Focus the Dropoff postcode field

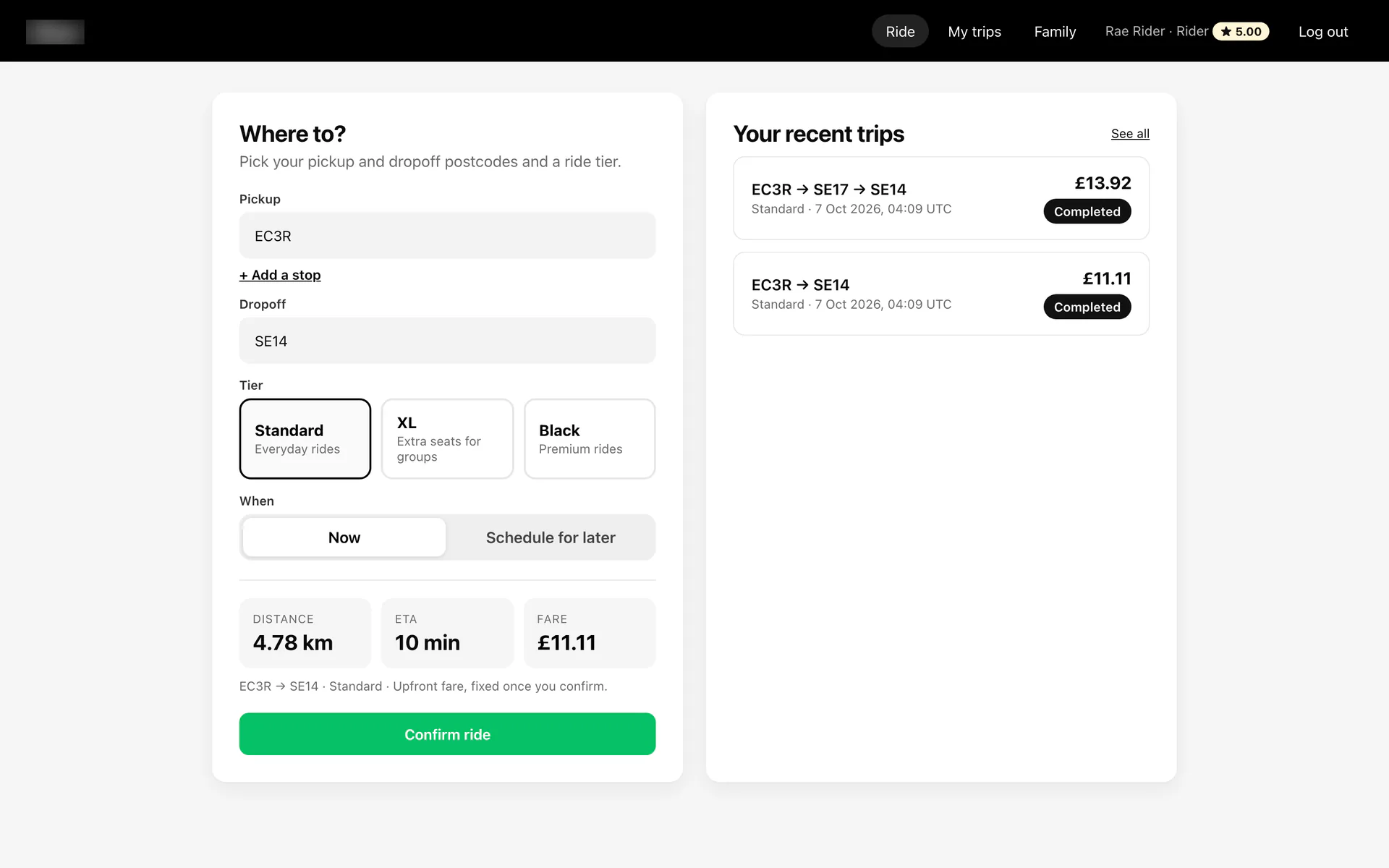(x=447, y=341)
